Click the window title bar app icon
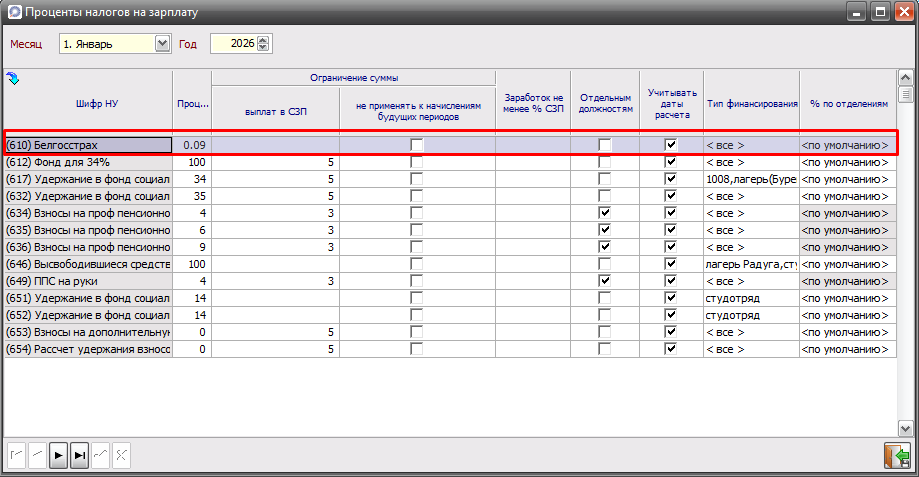The width and height of the screenshot is (919, 477). (x=14, y=13)
